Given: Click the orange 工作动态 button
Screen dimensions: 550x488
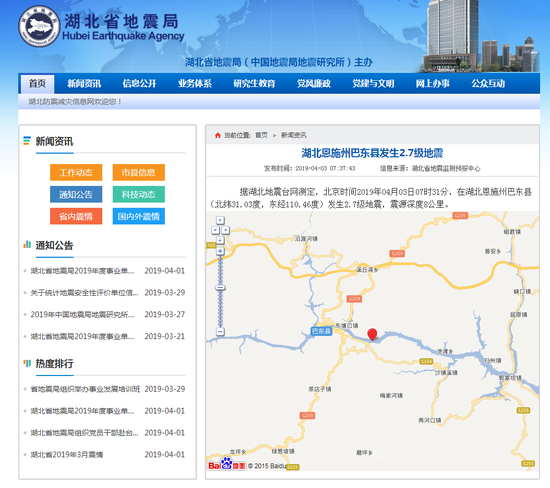Looking at the screenshot, I should click(x=76, y=172).
